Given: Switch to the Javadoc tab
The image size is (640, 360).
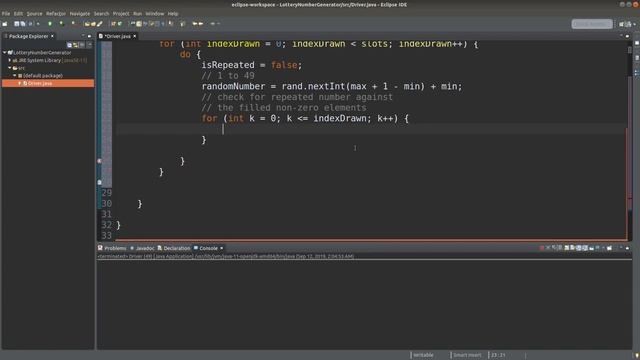Looking at the screenshot, I should point(142,248).
